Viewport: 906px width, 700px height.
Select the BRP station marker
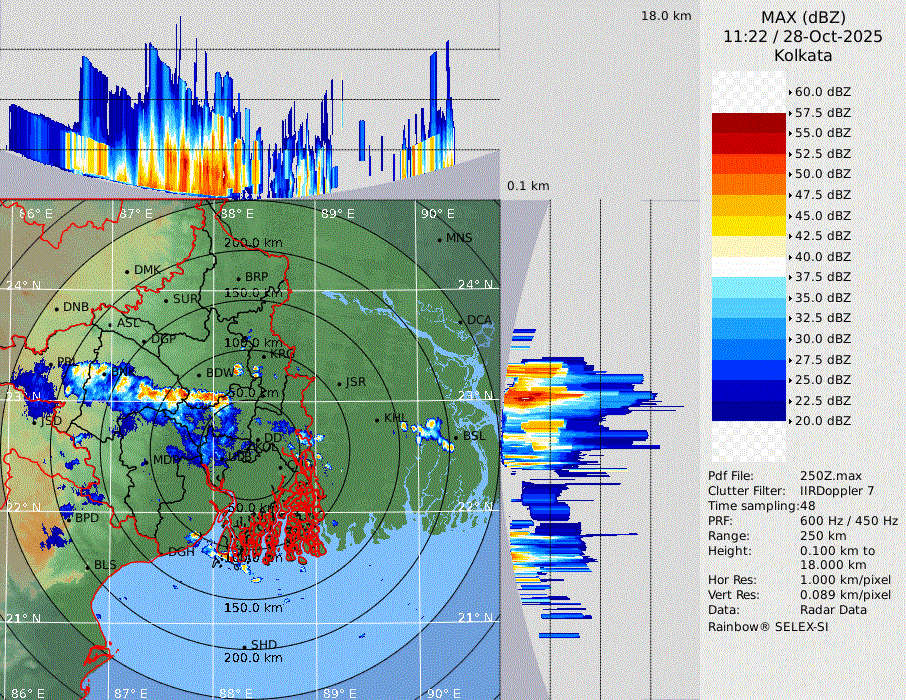coord(238,278)
